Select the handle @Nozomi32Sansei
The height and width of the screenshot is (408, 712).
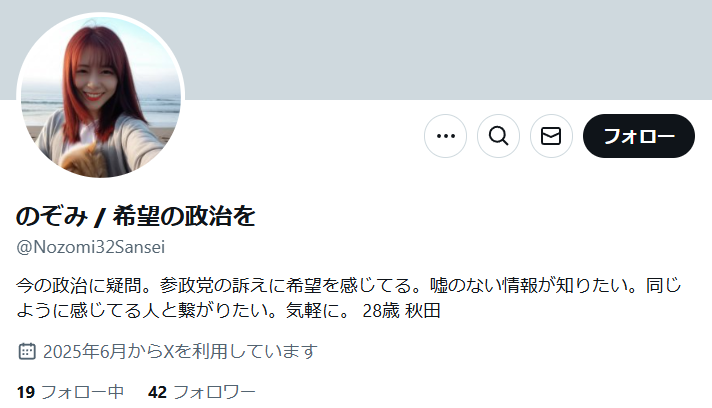click(x=91, y=247)
